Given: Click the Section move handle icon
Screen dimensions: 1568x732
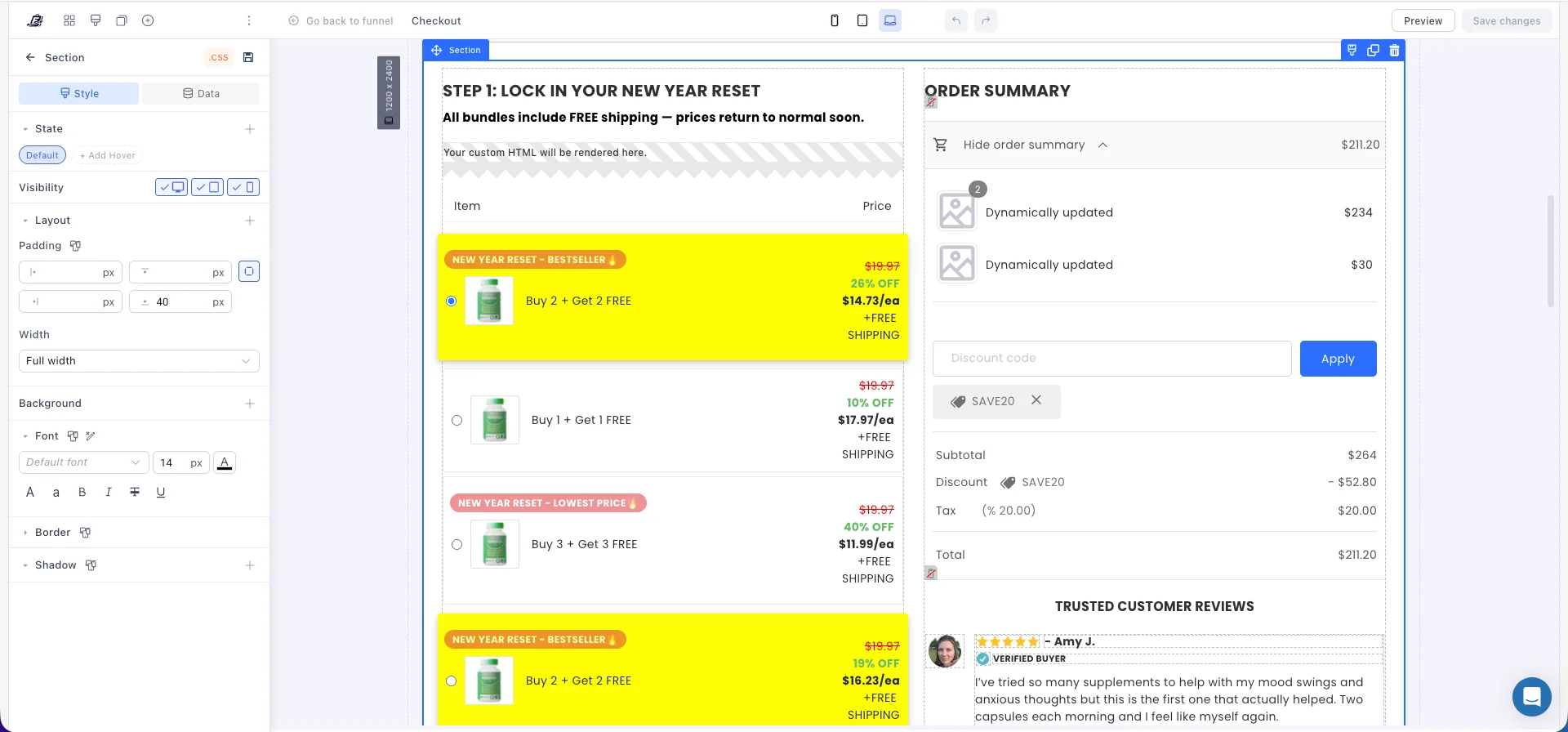Looking at the screenshot, I should (x=436, y=50).
